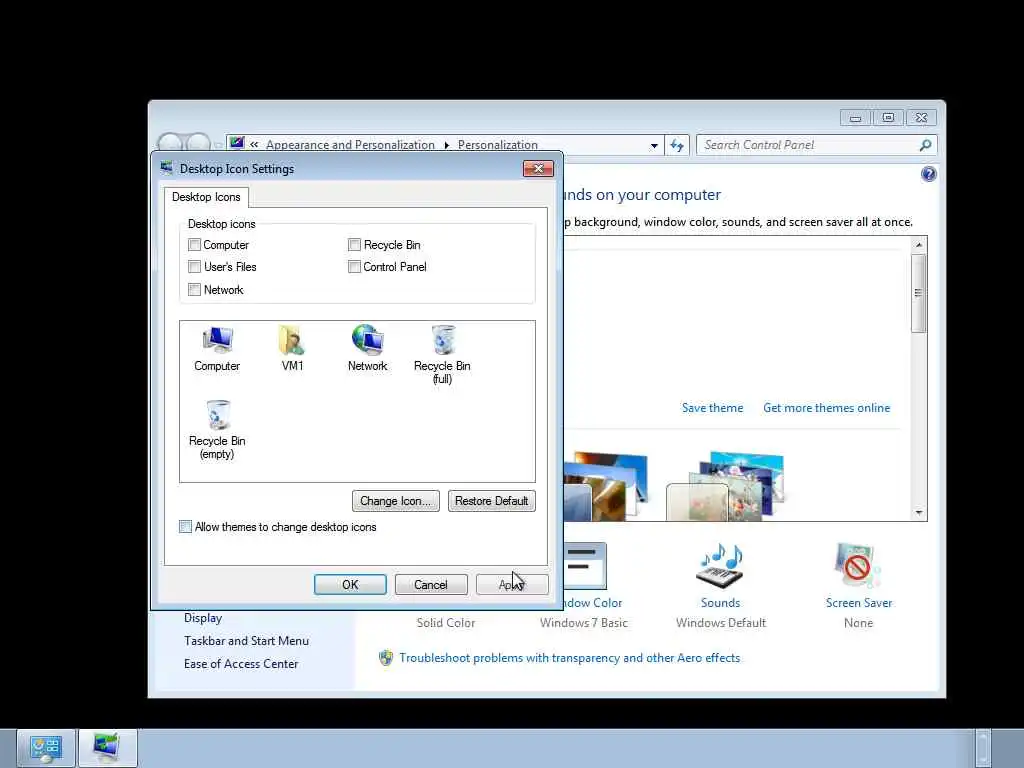Select the Computer icon in preview list

[x=217, y=349]
